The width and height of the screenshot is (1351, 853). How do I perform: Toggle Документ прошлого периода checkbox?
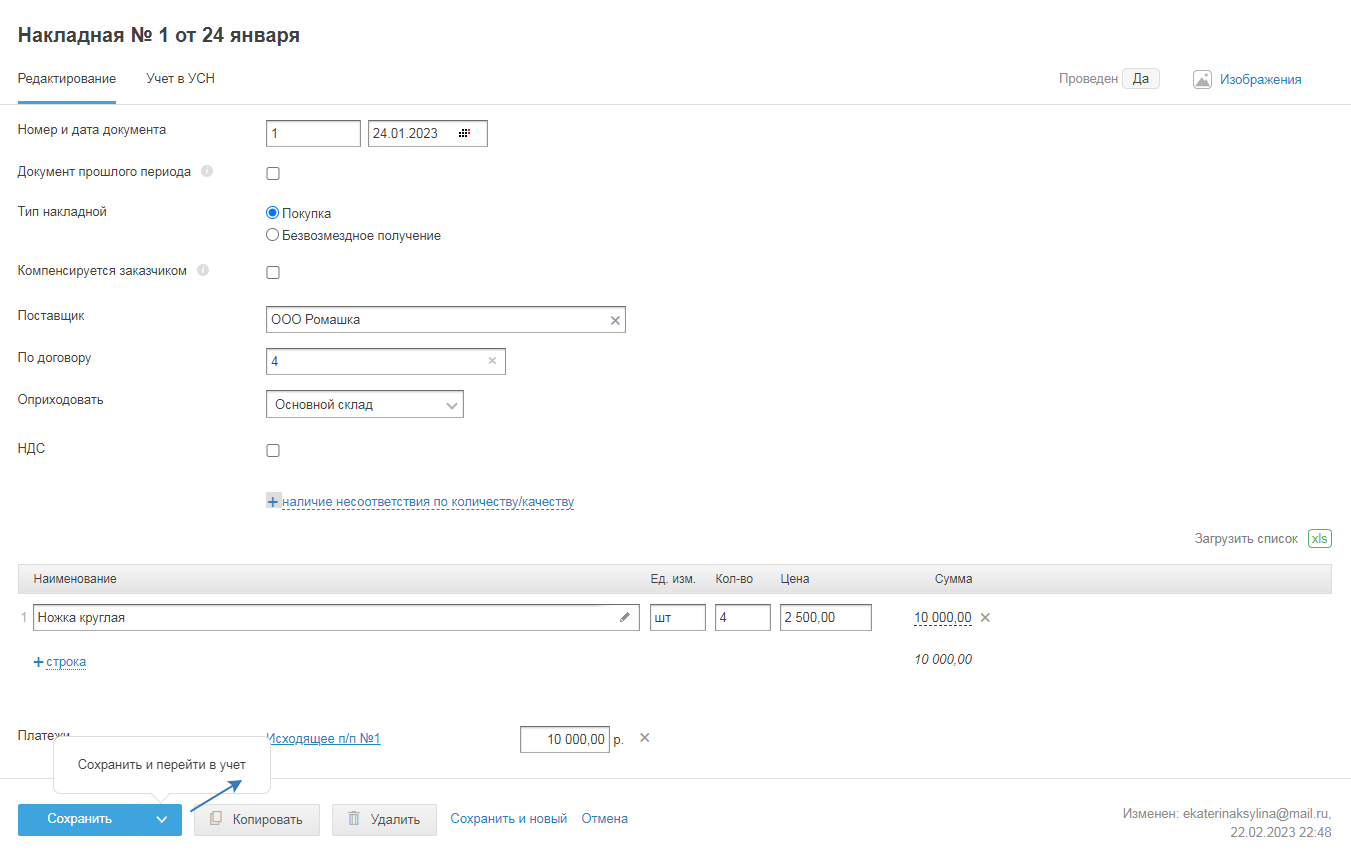tap(273, 174)
